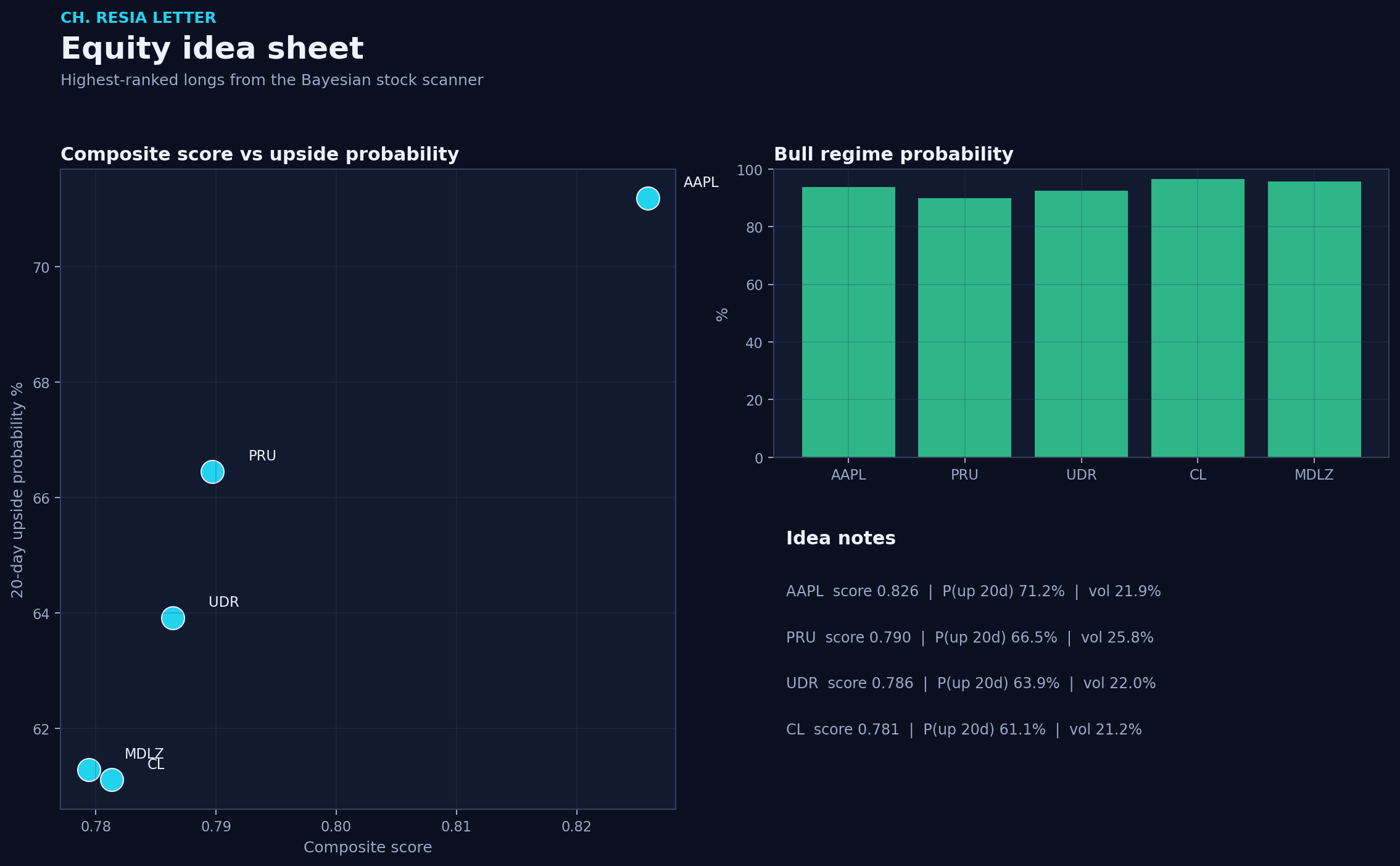Click the MDLZ label in scatter plot
Viewport: 1400px width, 866px height.
(x=144, y=754)
